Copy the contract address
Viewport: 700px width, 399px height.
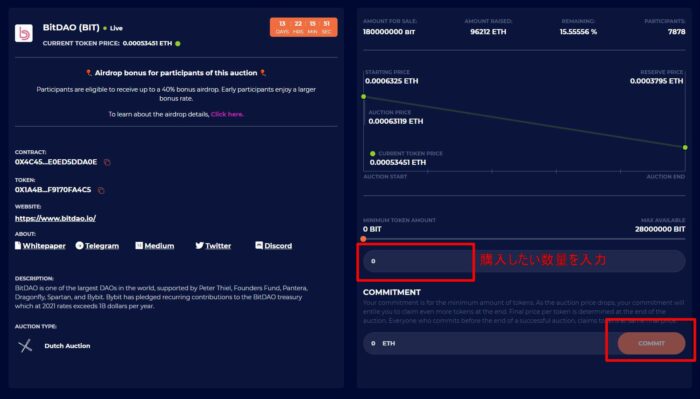point(107,162)
